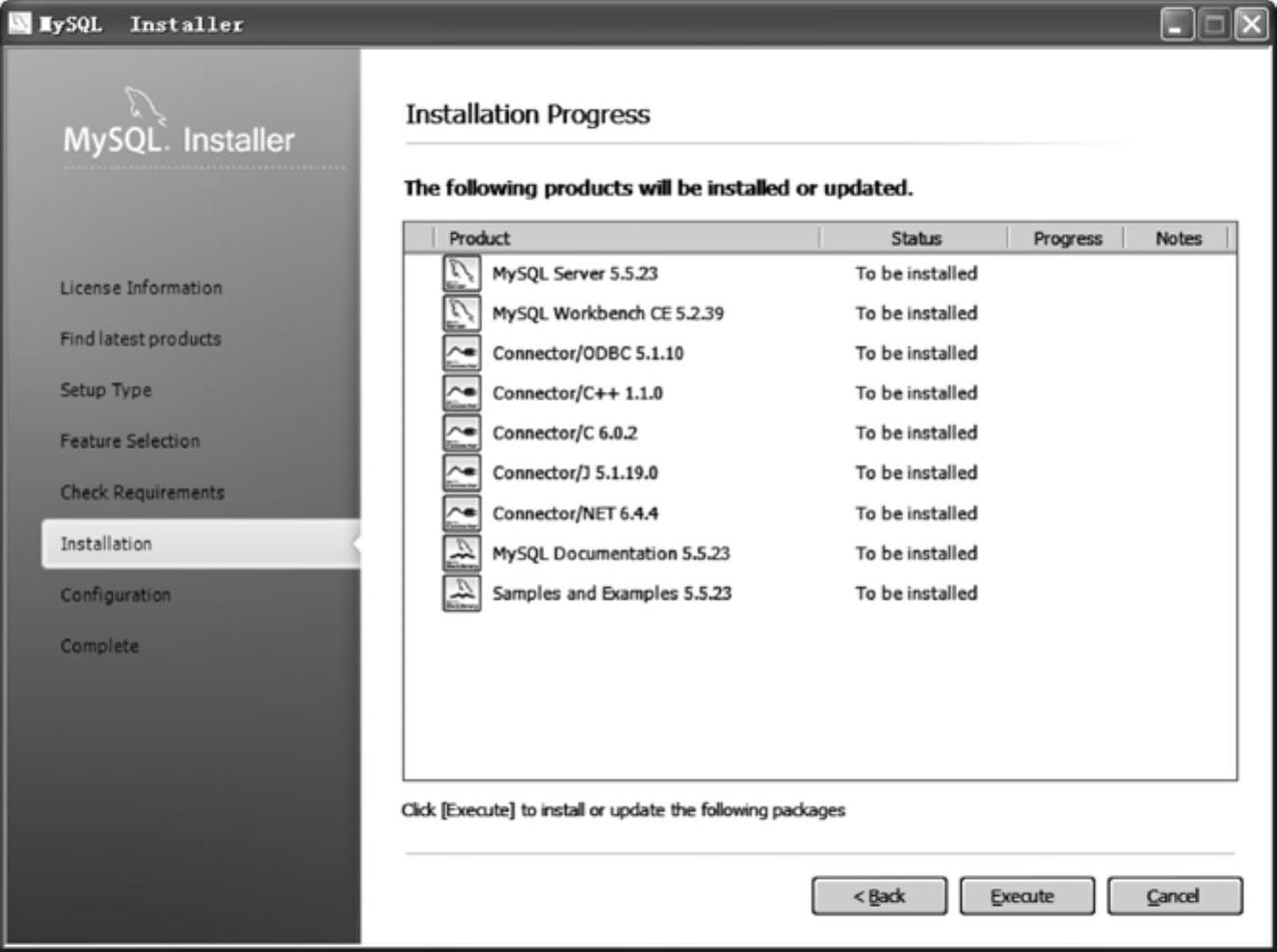Select the MySQL Server 5.5.23 row text
Screen dimensions: 1277x952
[x=574, y=274]
